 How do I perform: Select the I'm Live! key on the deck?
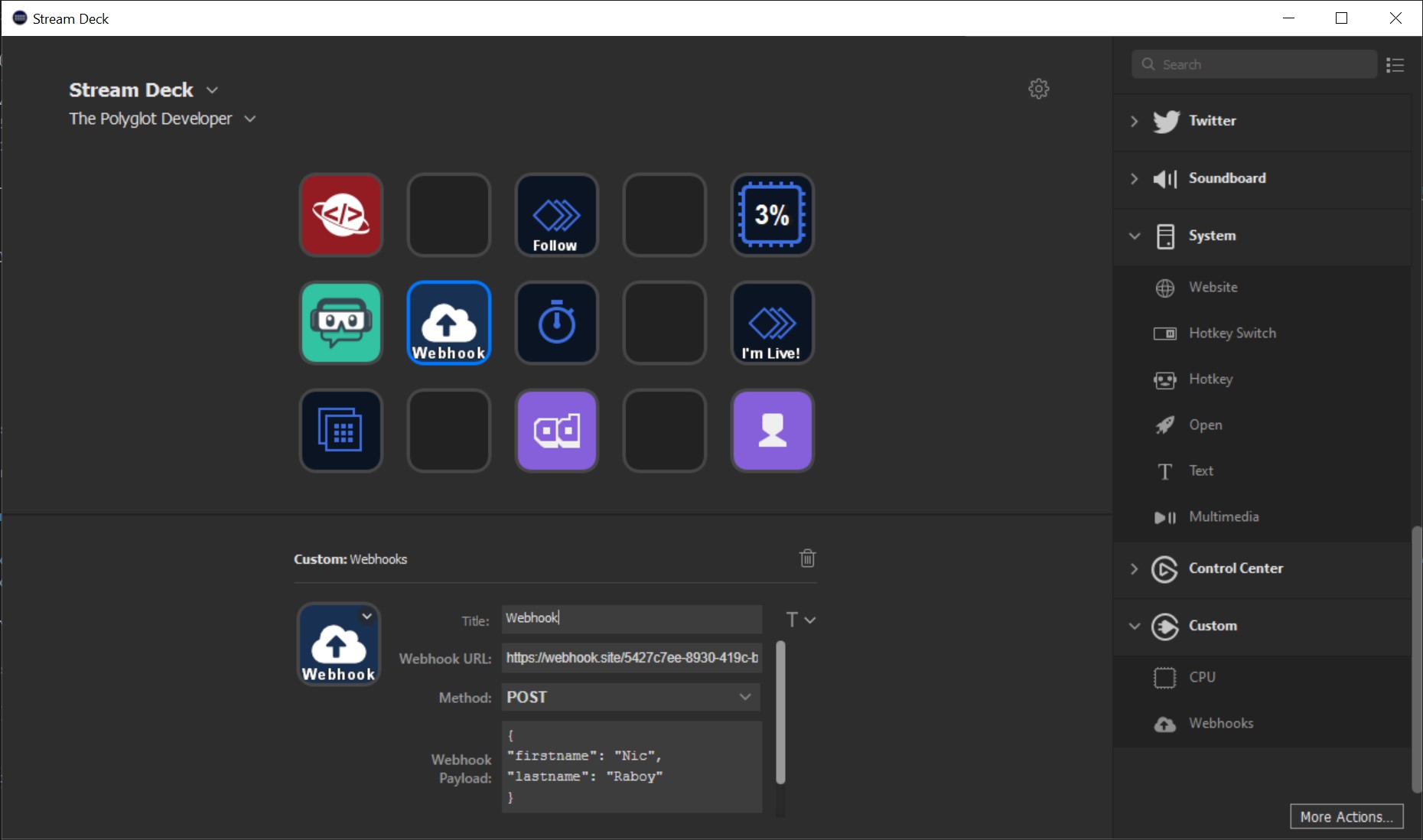tap(773, 323)
